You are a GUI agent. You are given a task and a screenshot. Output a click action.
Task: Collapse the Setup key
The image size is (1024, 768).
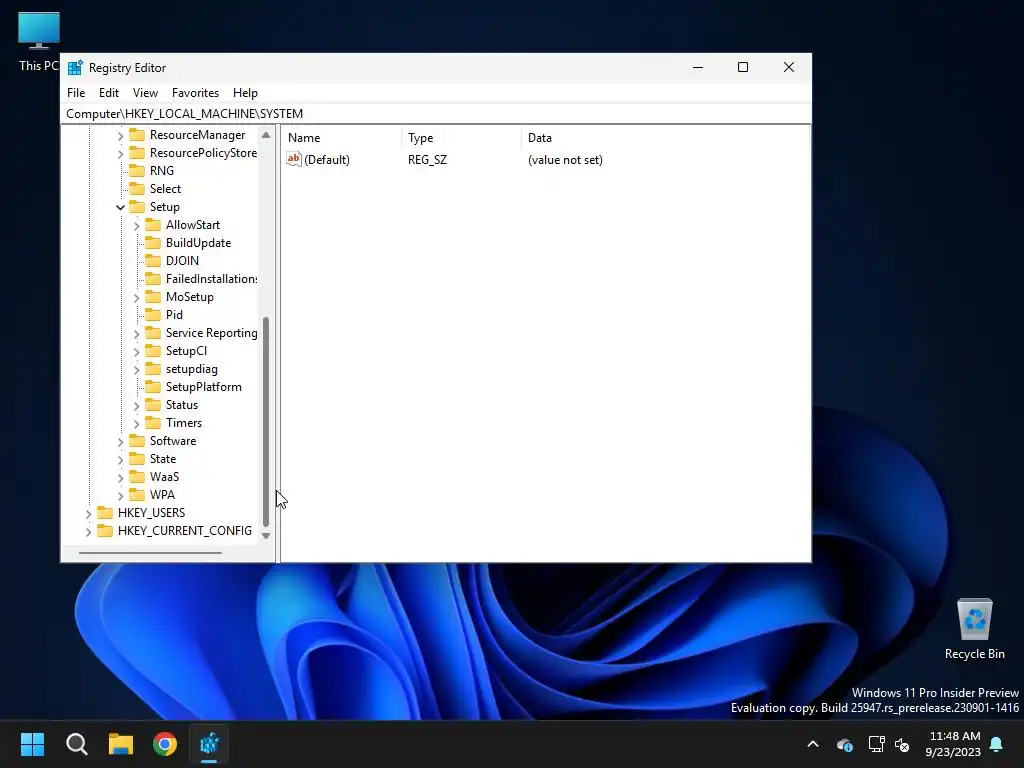coord(120,207)
